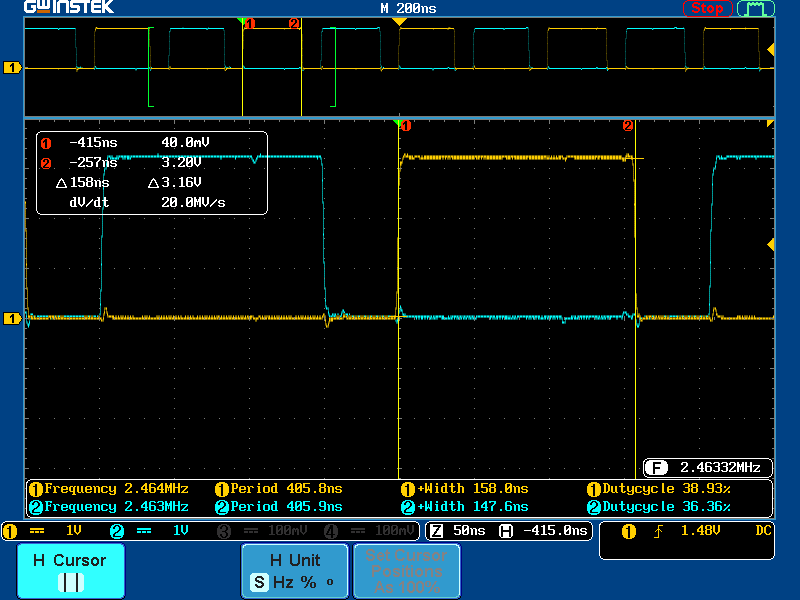Click the trigger level 1.48V value
Image resolution: width=800 pixels, height=600 pixels.
[x=700, y=531]
